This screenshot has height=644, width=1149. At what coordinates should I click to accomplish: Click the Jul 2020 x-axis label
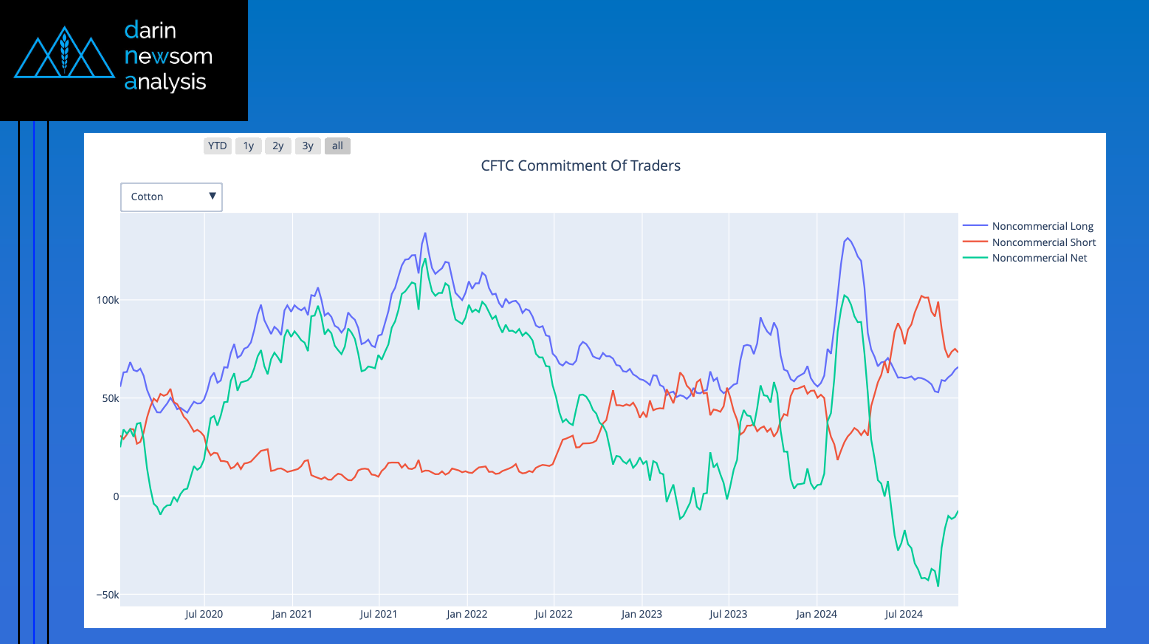pos(204,614)
